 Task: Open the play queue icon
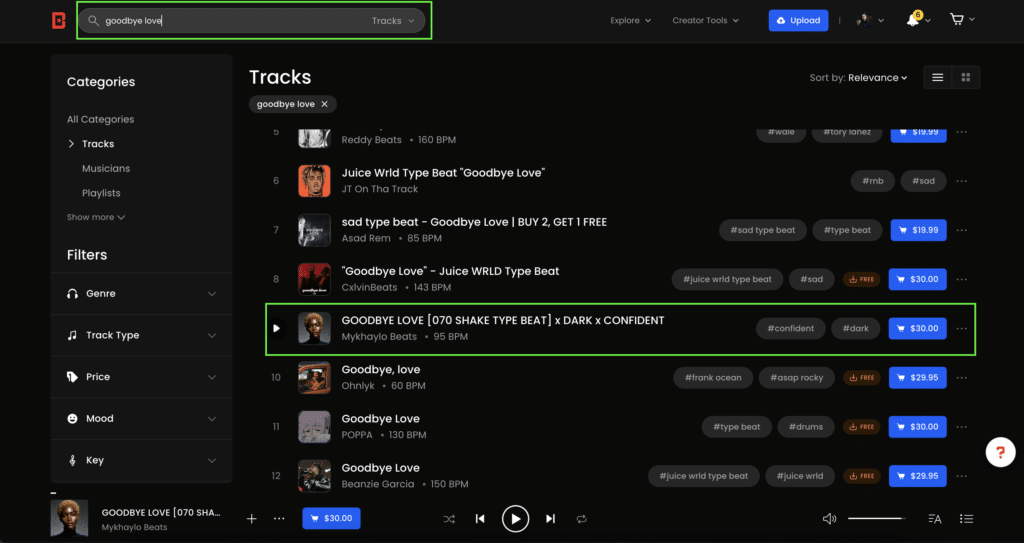[967, 519]
